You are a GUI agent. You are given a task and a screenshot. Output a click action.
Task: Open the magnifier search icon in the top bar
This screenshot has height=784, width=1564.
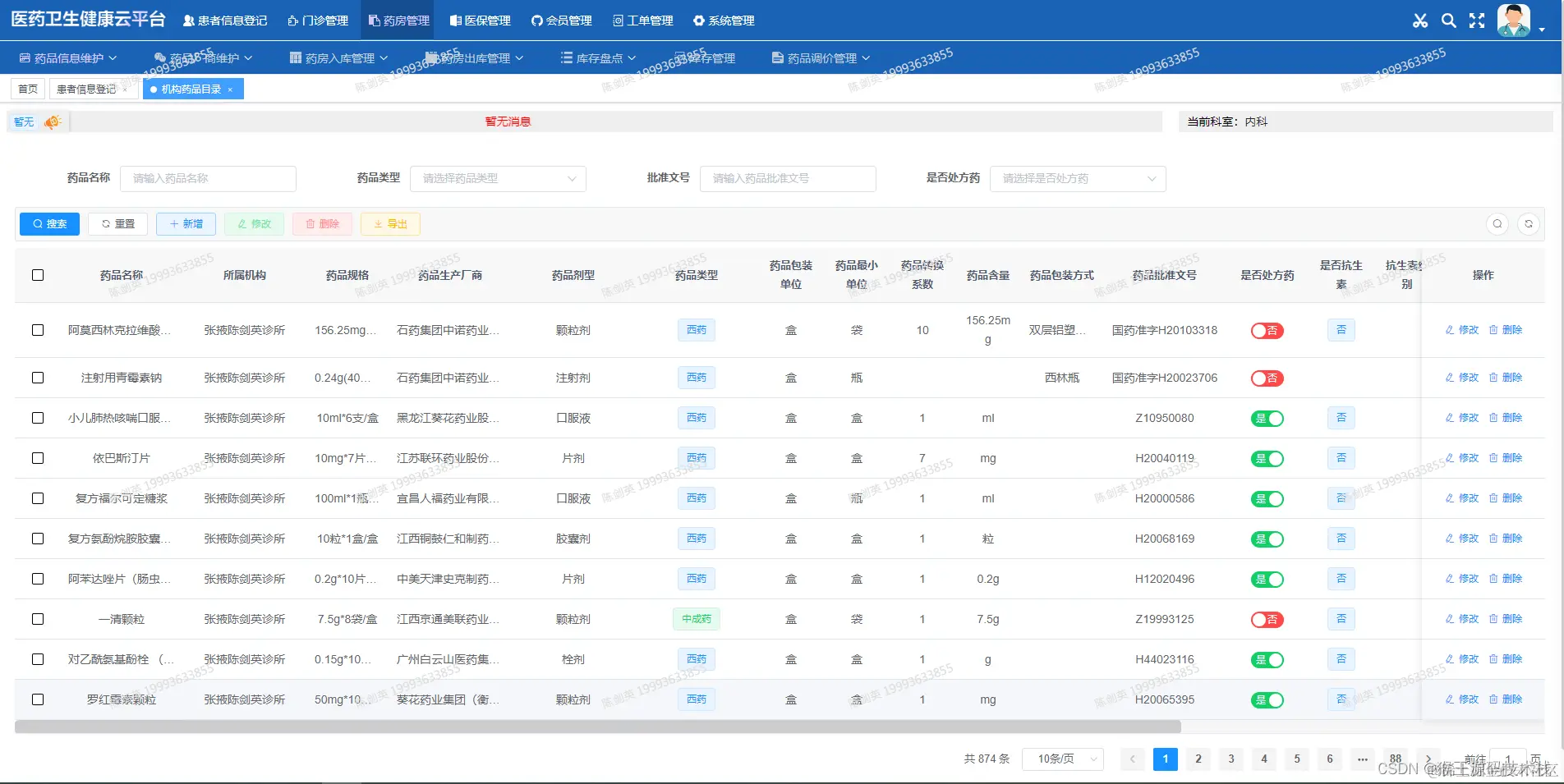pyautogui.click(x=1448, y=21)
